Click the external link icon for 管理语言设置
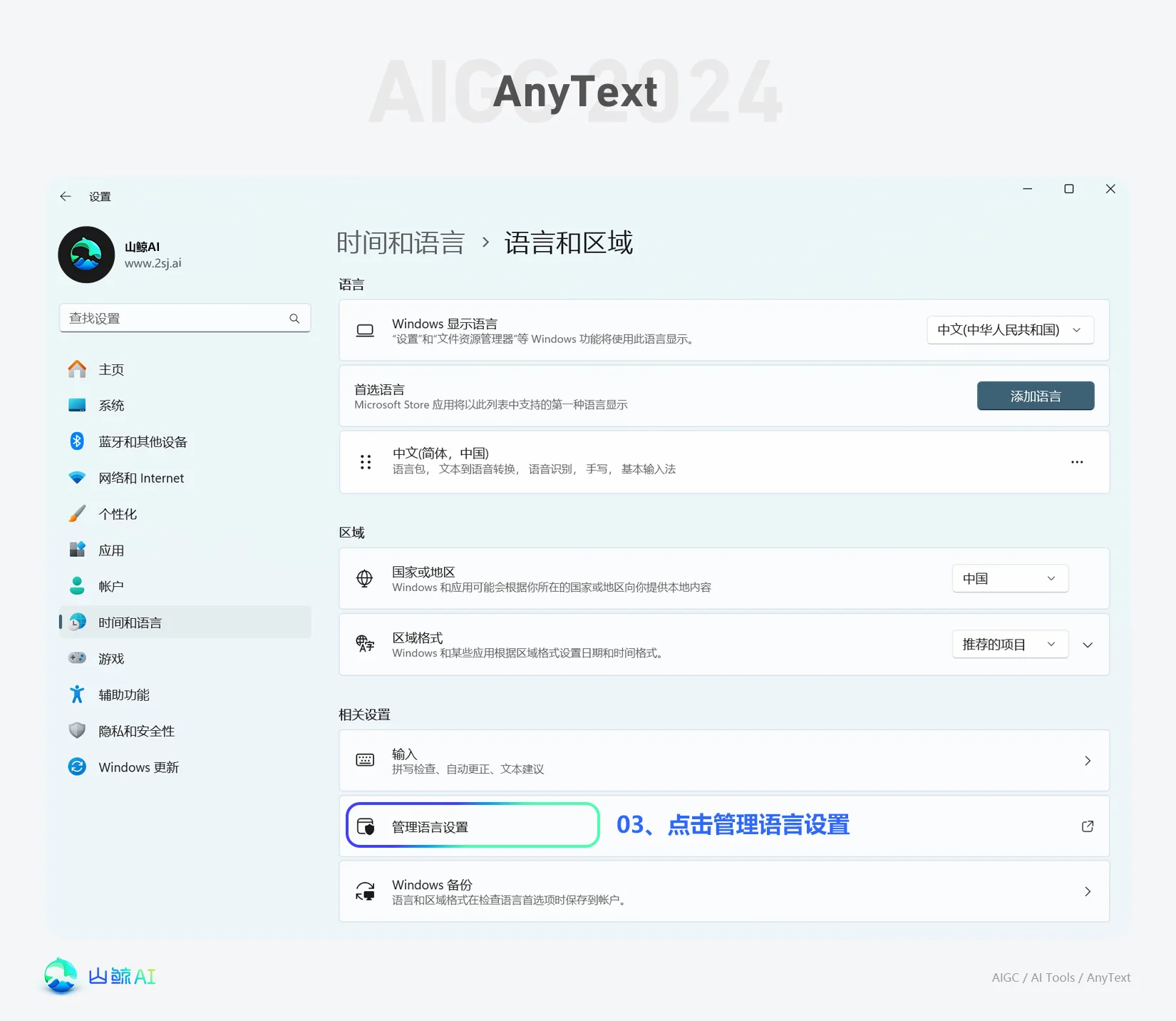The height and width of the screenshot is (1021, 1176). (x=1088, y=826)
